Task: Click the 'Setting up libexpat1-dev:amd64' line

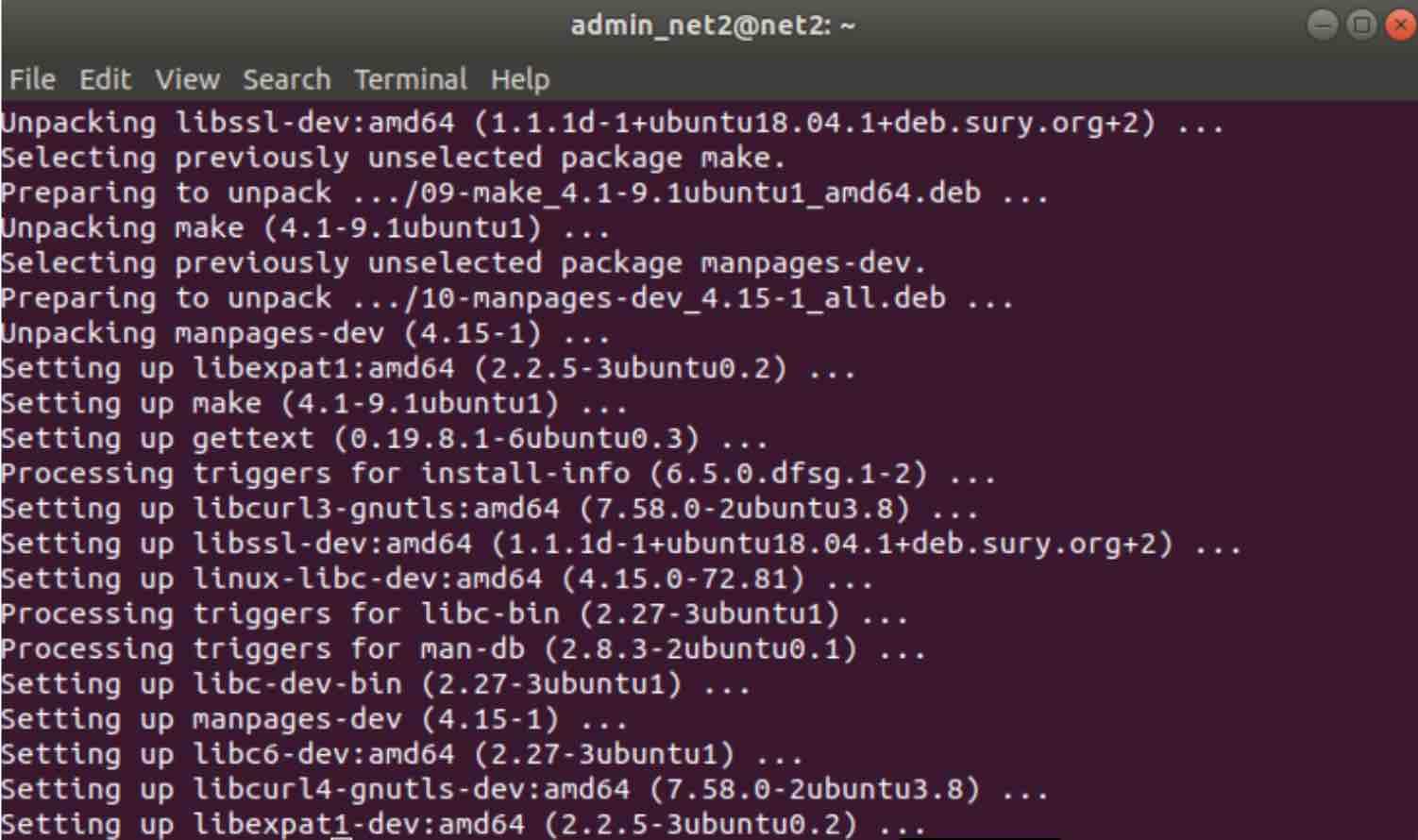Action: pos(463,824)
